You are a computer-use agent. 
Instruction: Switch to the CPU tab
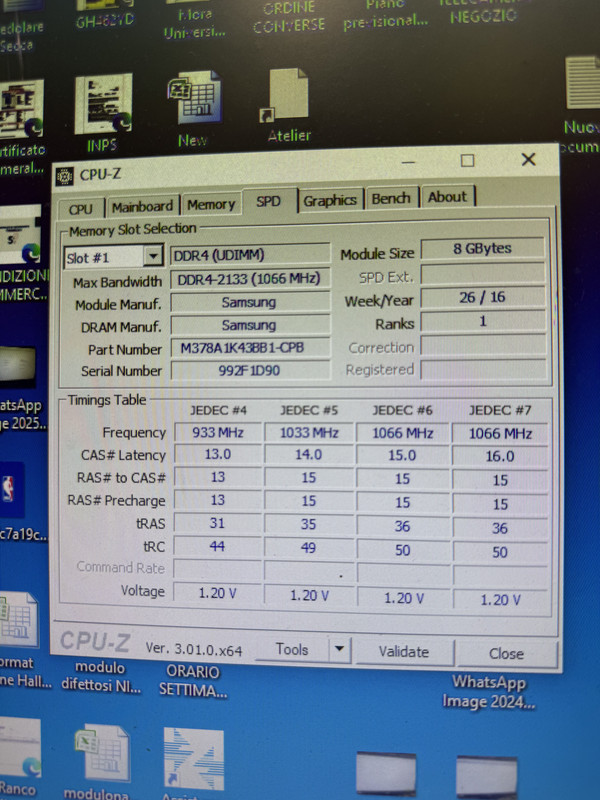pyautogui.click(x=80, y=209)
